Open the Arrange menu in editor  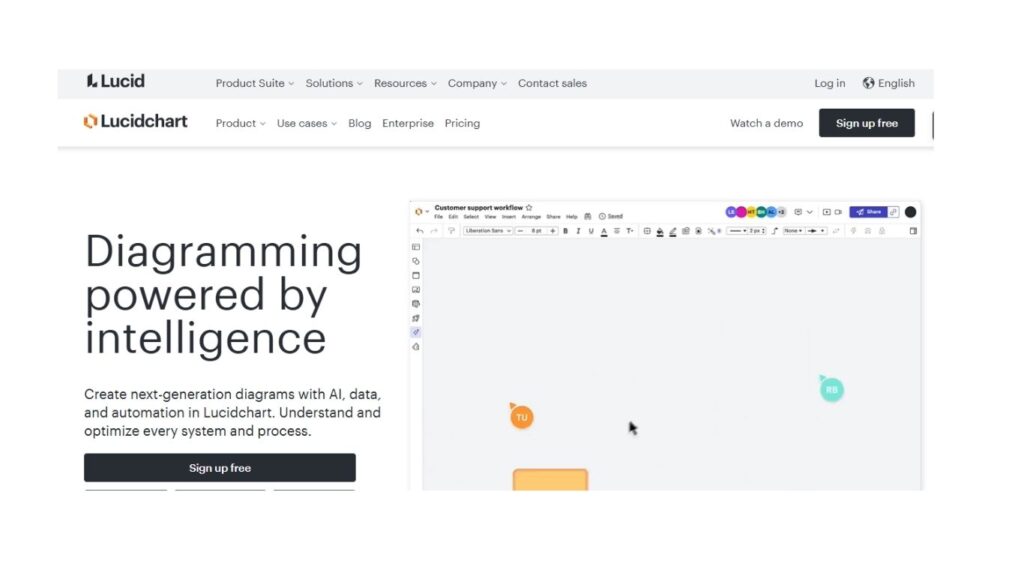pos(530,217)
